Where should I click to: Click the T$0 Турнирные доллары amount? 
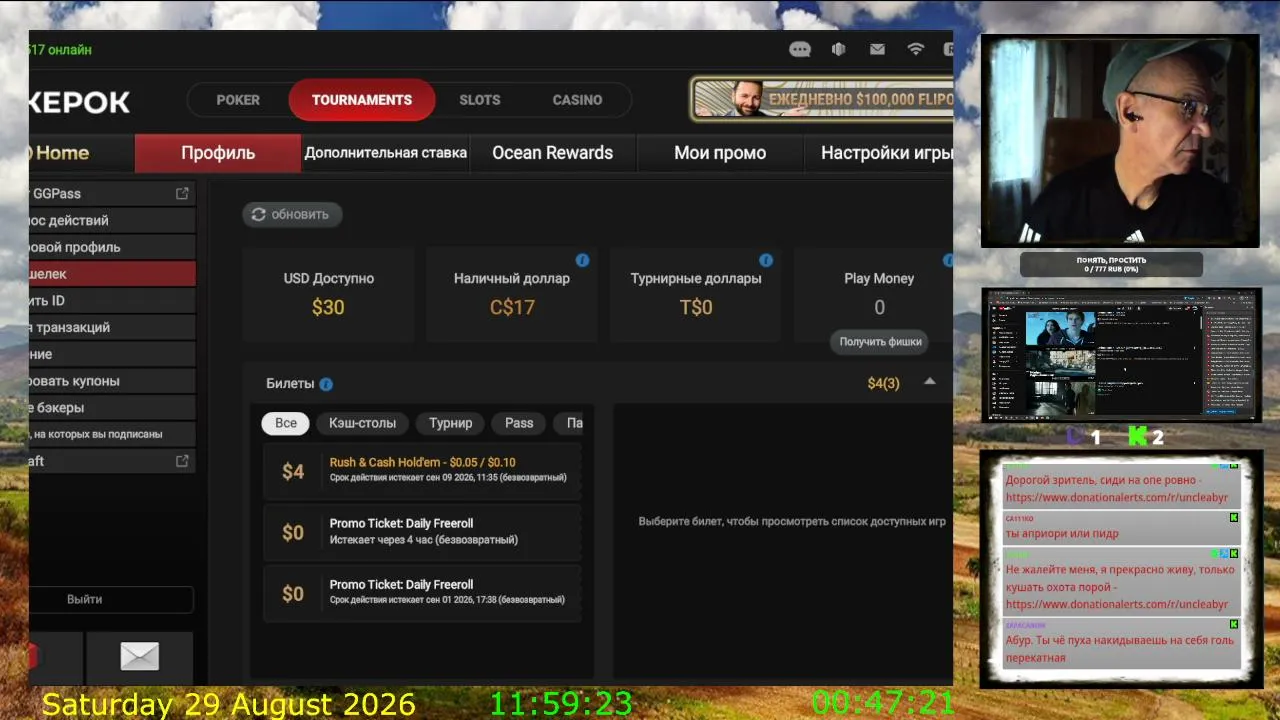pyautogui.click(x=696, y=307)
